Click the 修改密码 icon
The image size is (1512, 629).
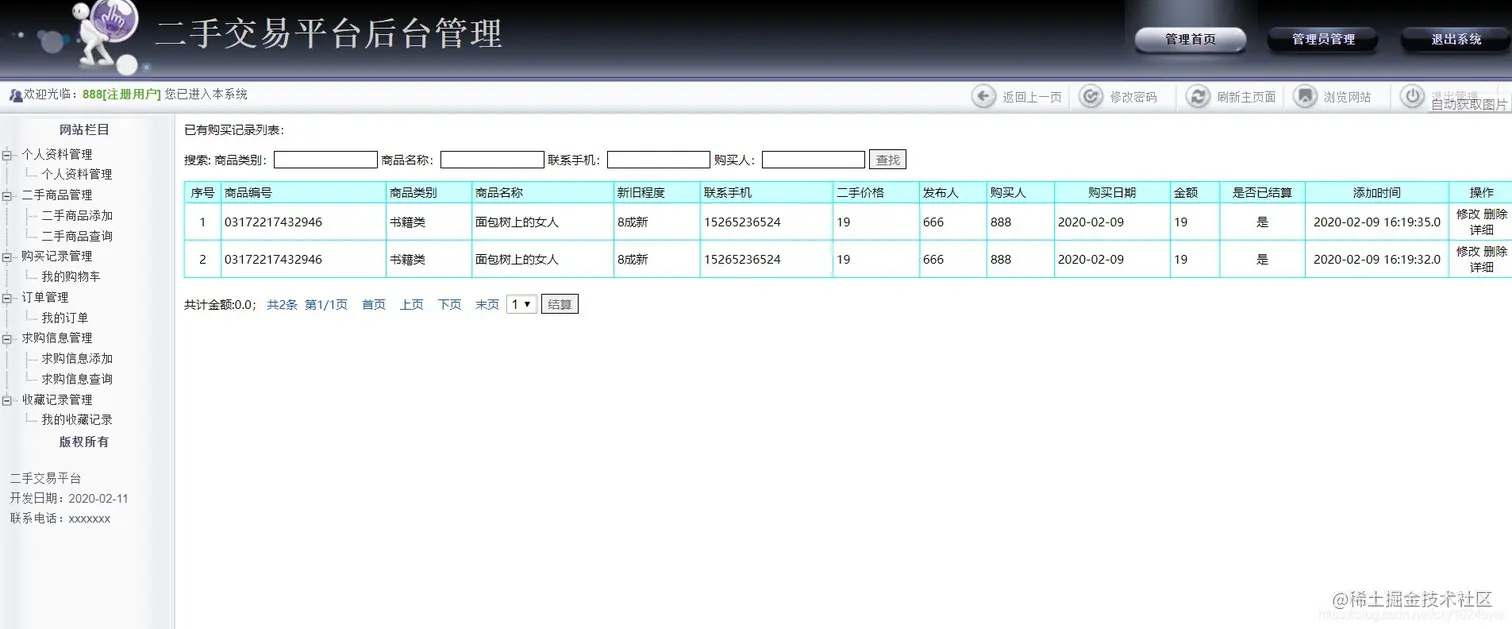point(1091,96)
